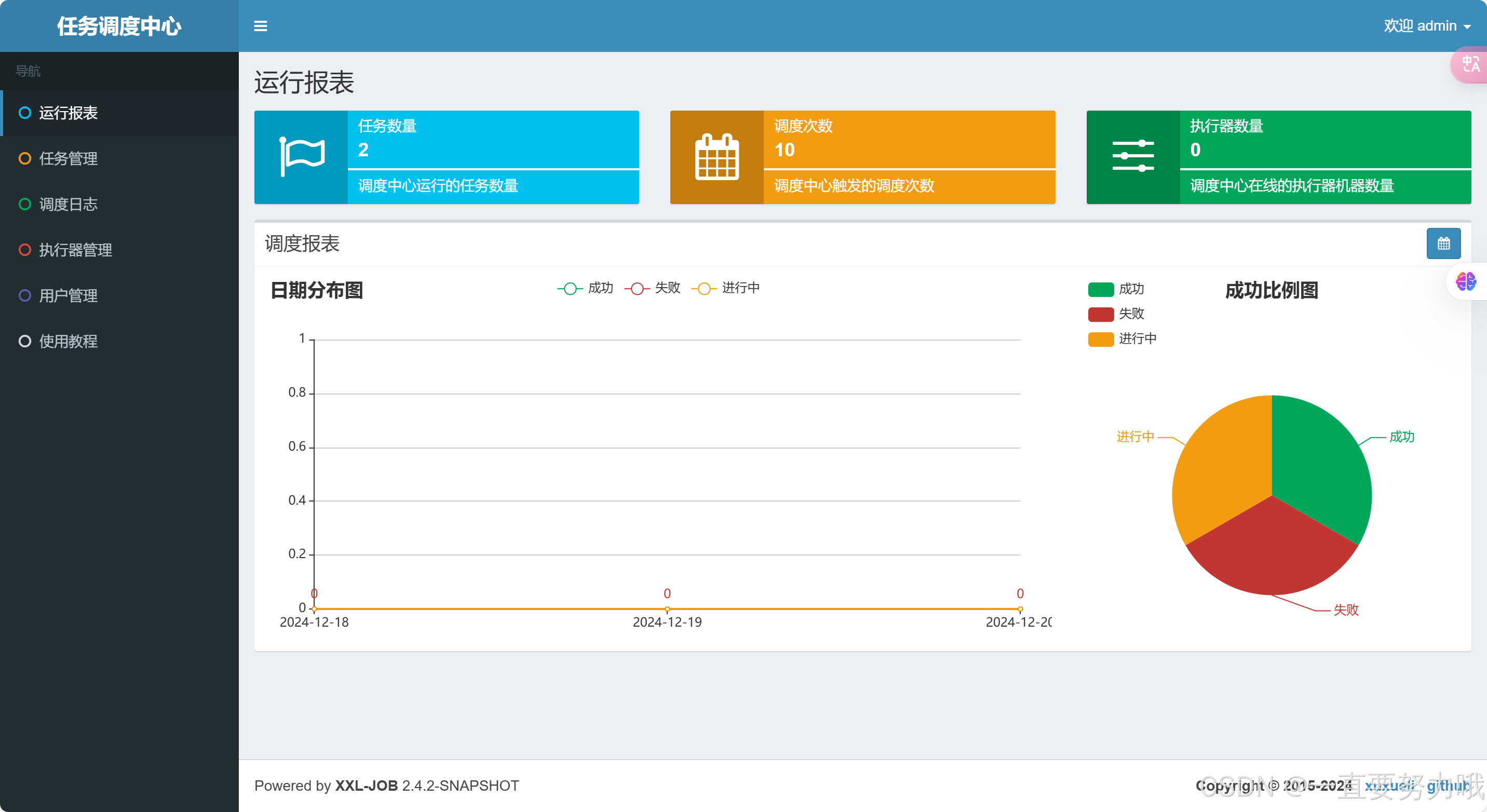Click the calendar icon on schedule count card
This screenshot has width=1487, height=812.
pos(717,157)
